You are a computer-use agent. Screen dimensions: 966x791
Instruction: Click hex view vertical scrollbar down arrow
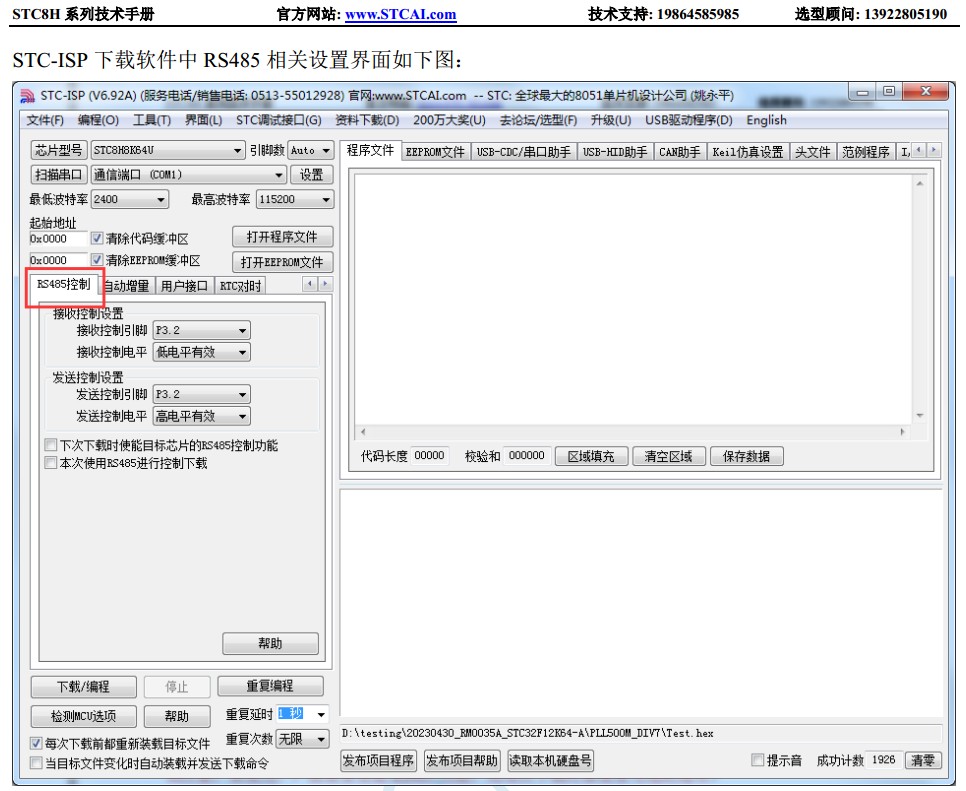tap(920, 416)
